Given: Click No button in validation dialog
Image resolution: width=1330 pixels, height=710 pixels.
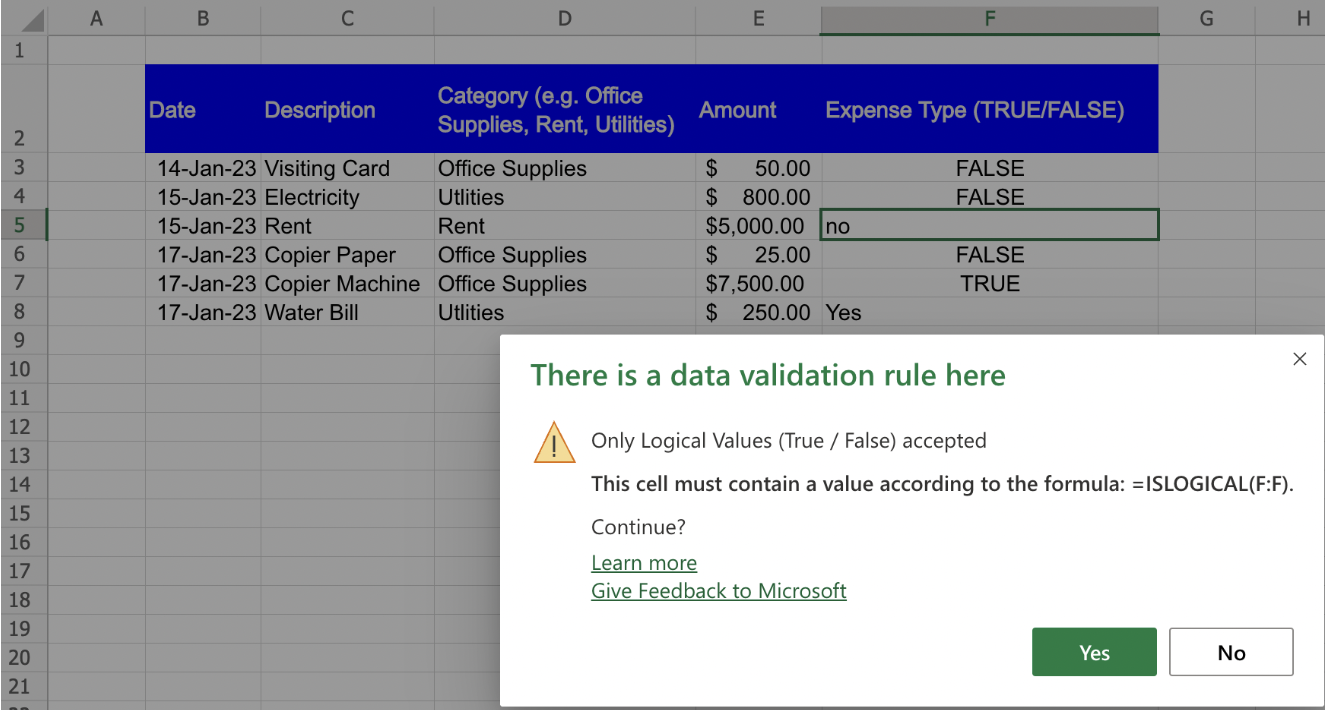Looking at the screenshot, I should pos(1230,652).
